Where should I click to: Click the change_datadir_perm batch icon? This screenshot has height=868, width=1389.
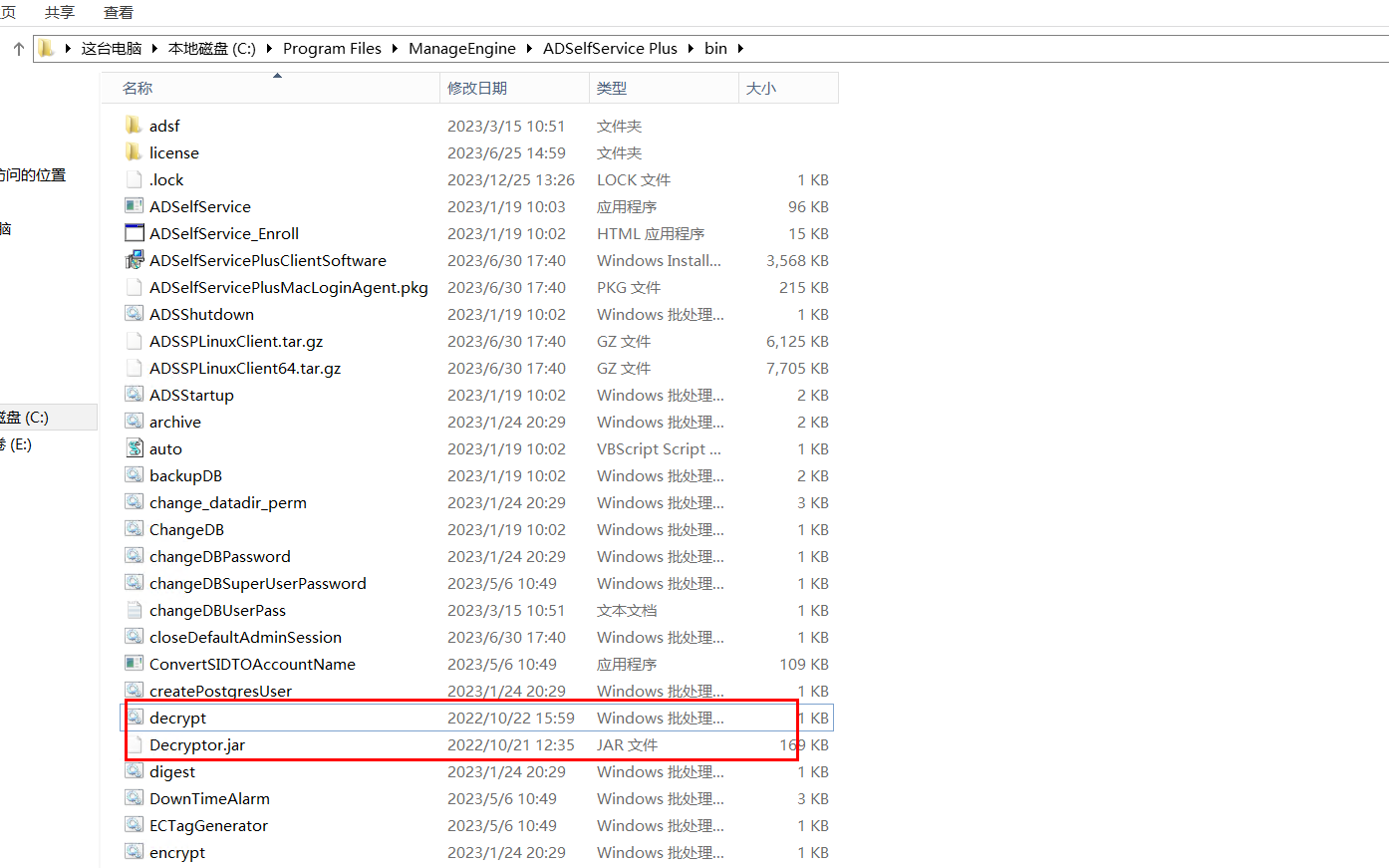coord(134,501)
